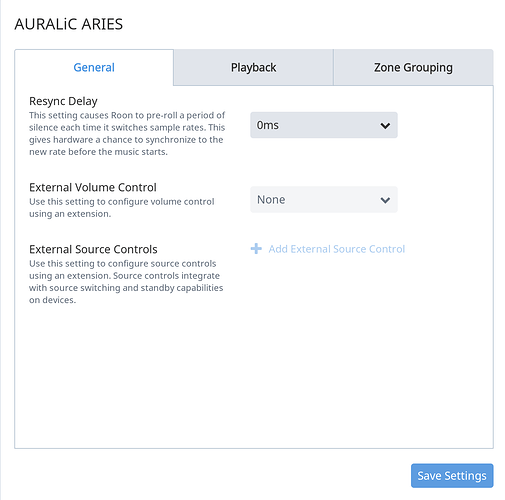Click the Save Settings button

452,476
